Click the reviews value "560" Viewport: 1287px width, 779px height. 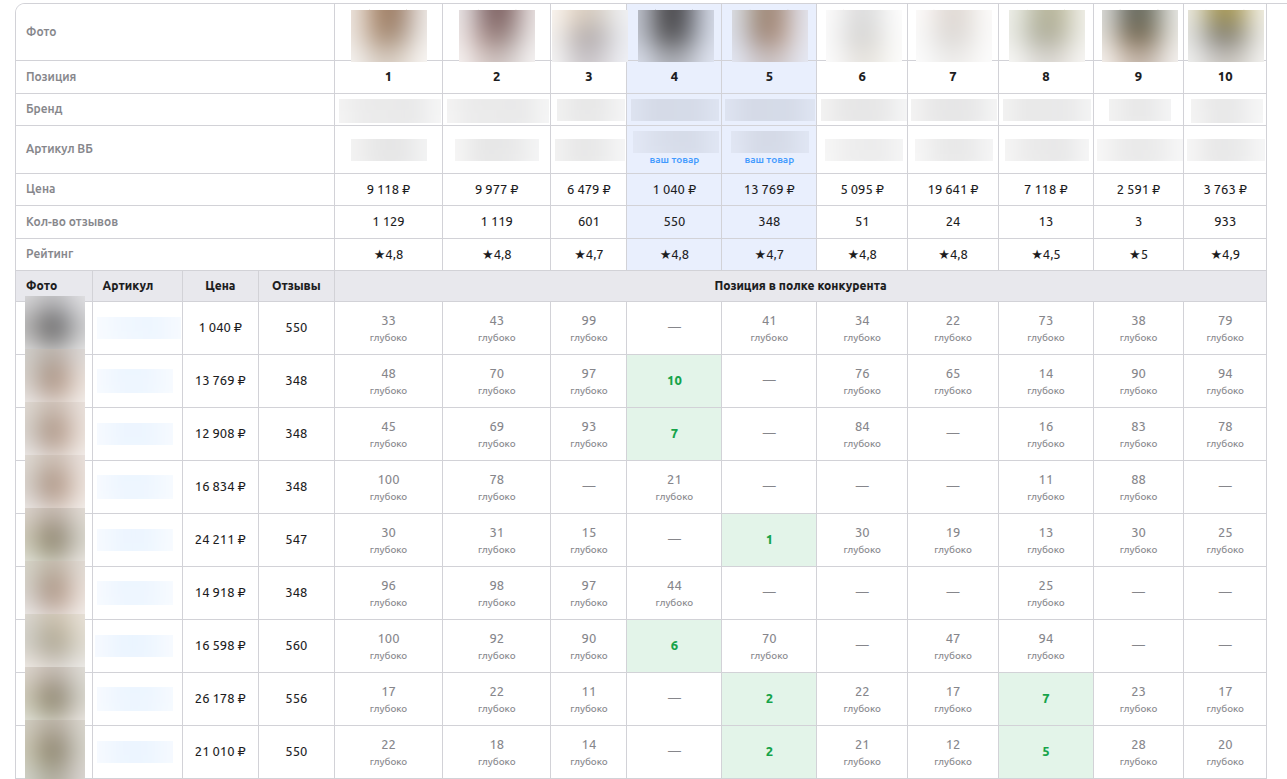296,646
